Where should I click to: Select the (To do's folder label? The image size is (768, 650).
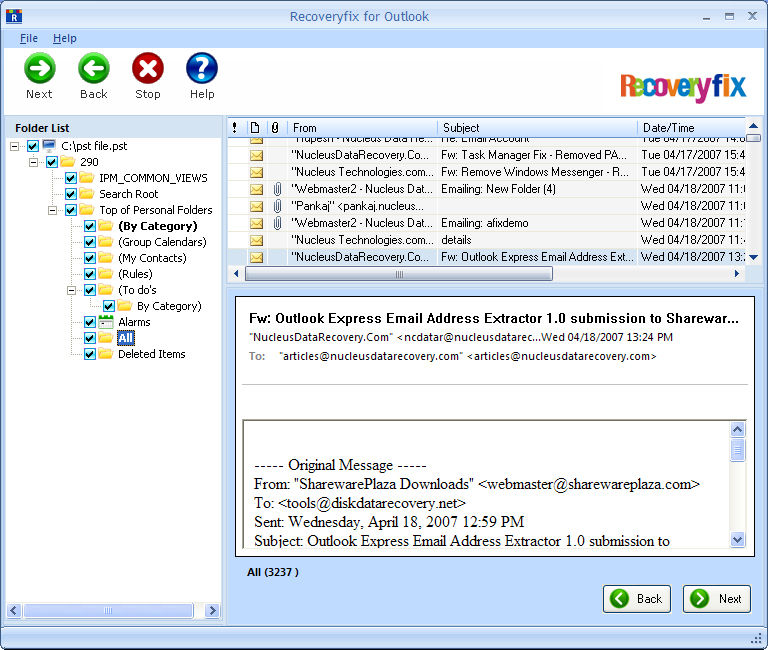coord(137,290)
